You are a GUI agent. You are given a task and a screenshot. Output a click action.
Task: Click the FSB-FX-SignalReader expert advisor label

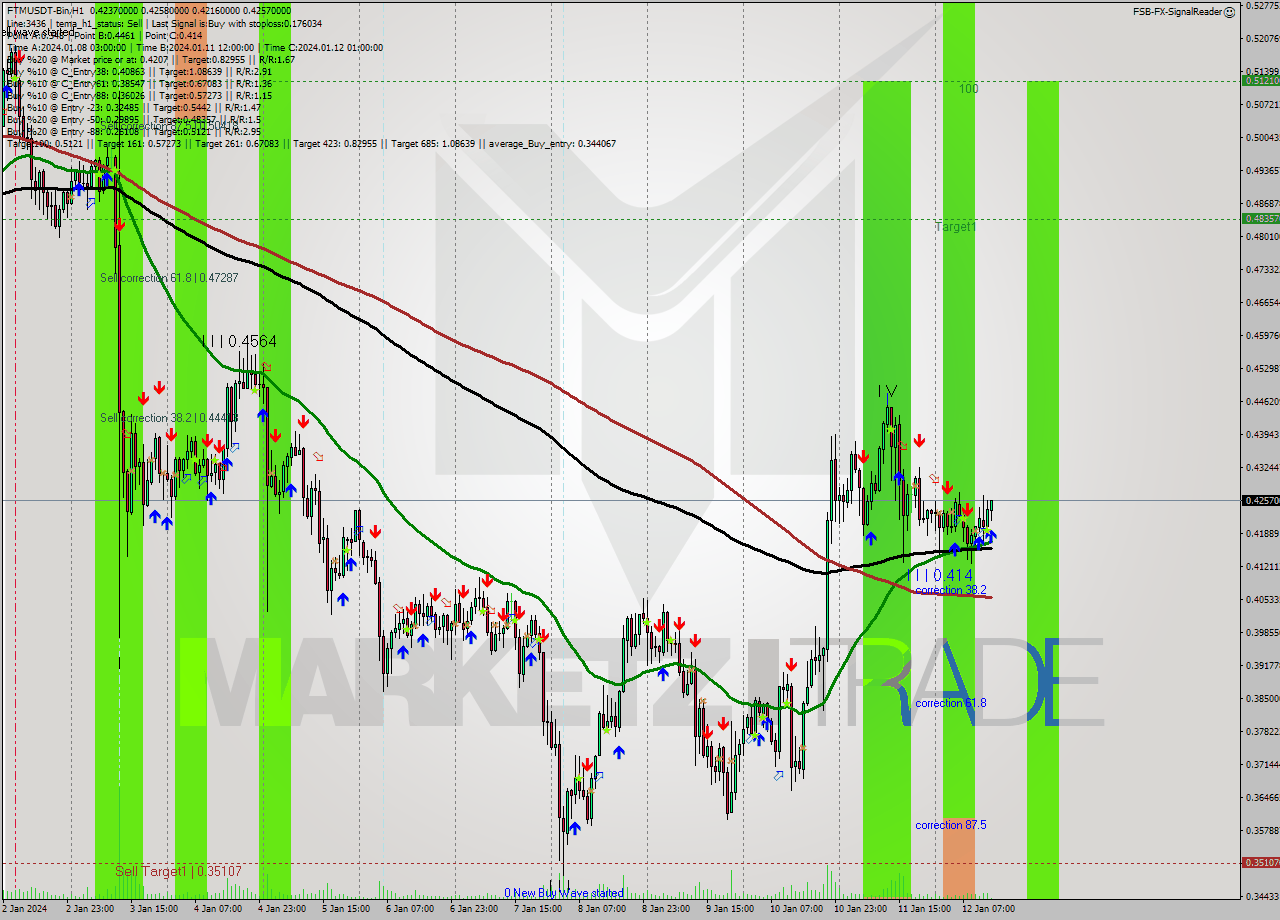coord(1177,12)
